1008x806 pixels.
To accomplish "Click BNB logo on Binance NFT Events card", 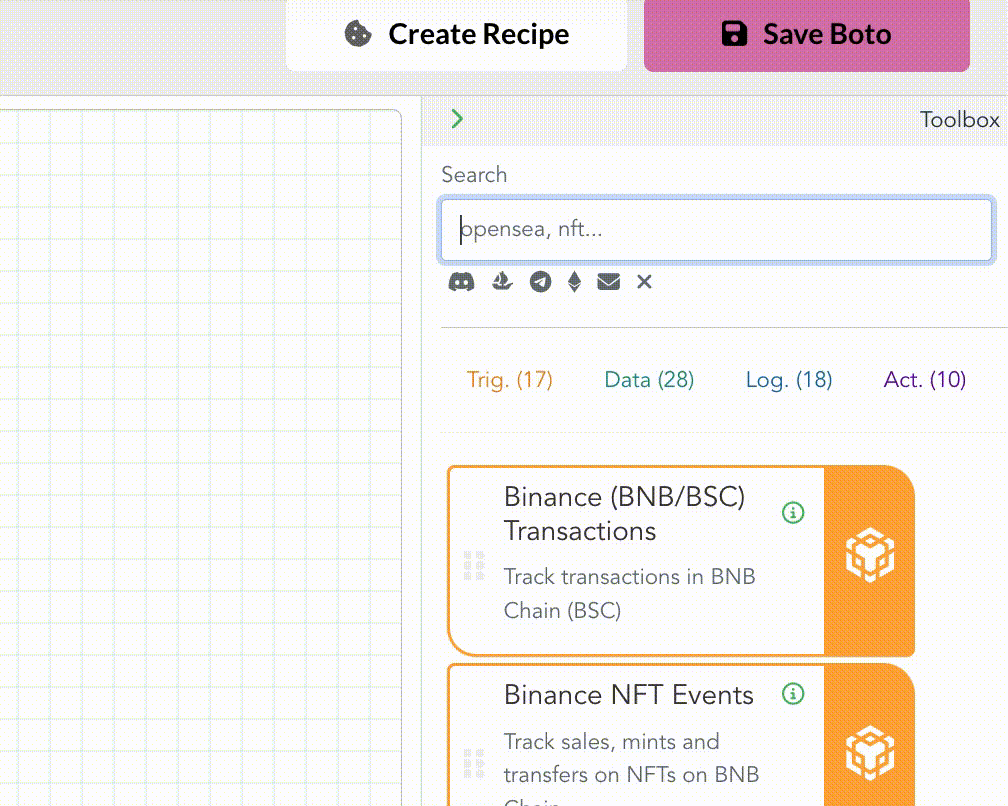I will point(870,753).
